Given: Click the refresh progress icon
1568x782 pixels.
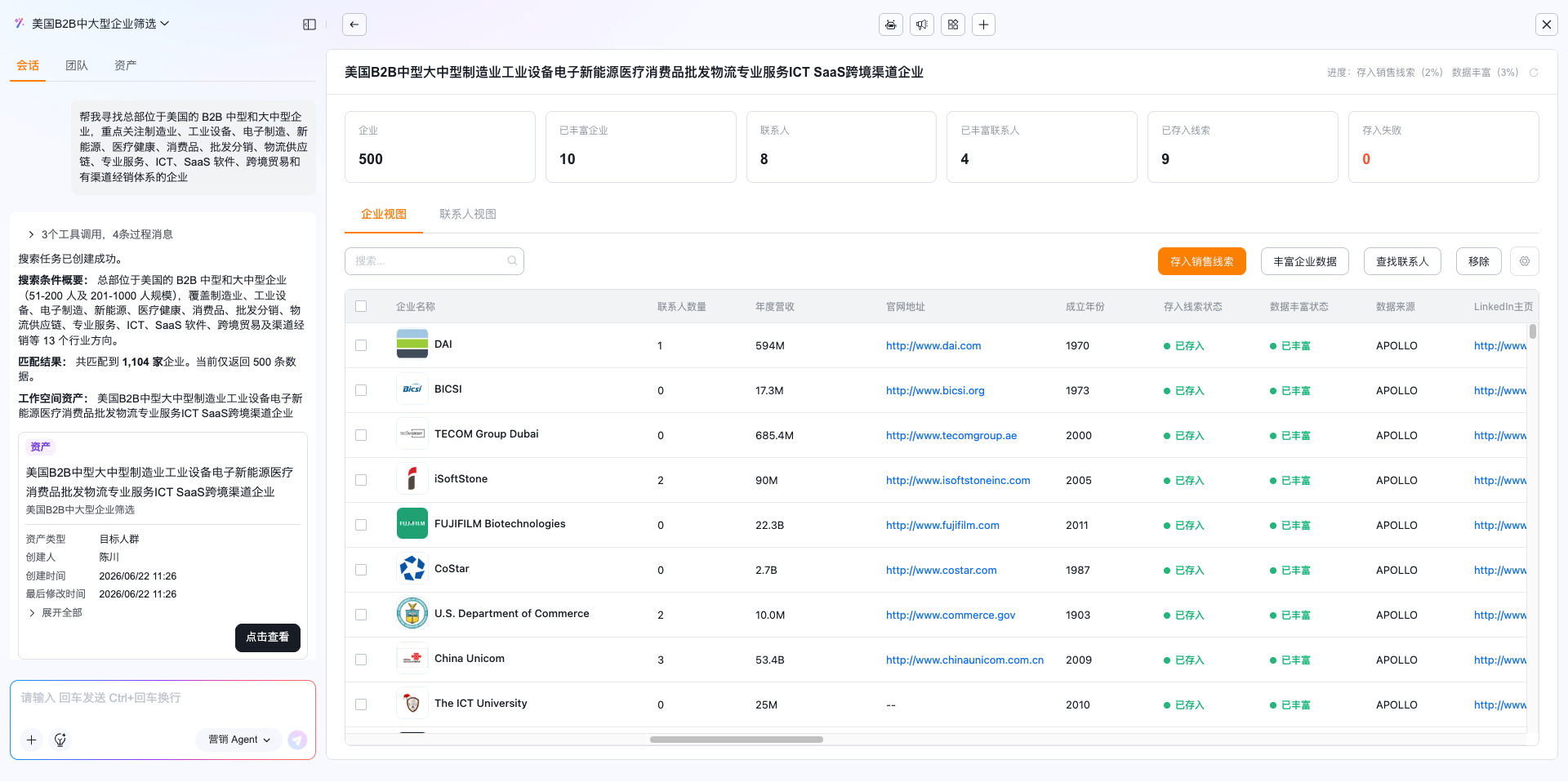Looking at the screenshot, I should (1534, 73).
